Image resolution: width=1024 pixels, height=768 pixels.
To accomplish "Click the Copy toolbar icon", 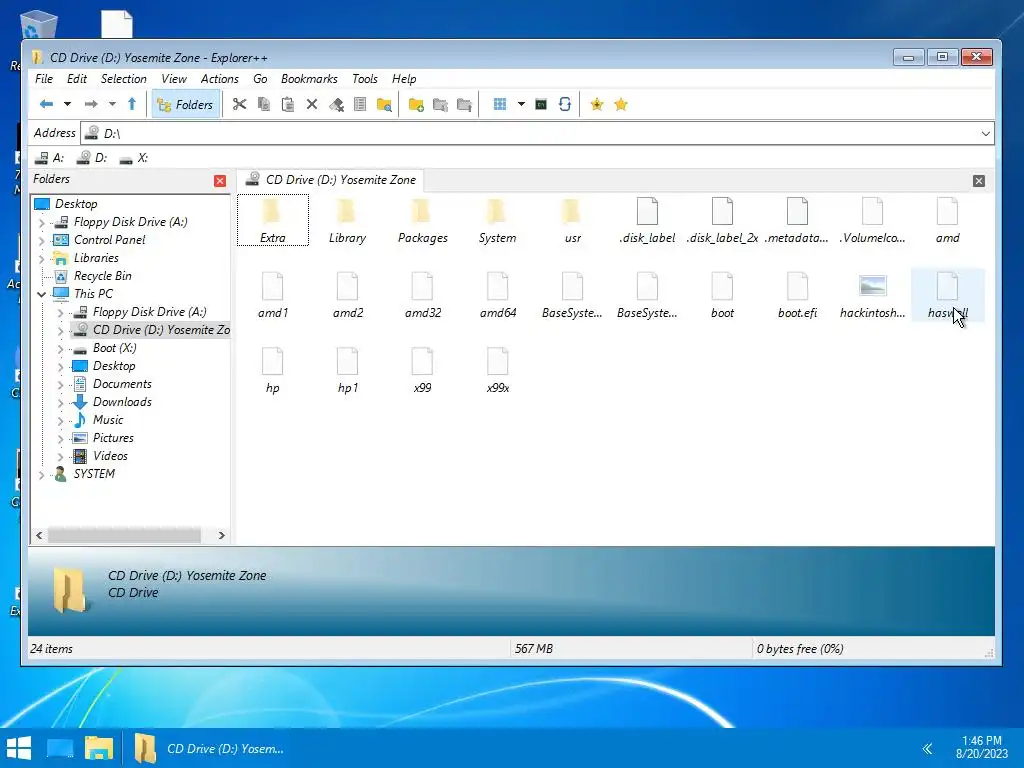I will [264, 104].
